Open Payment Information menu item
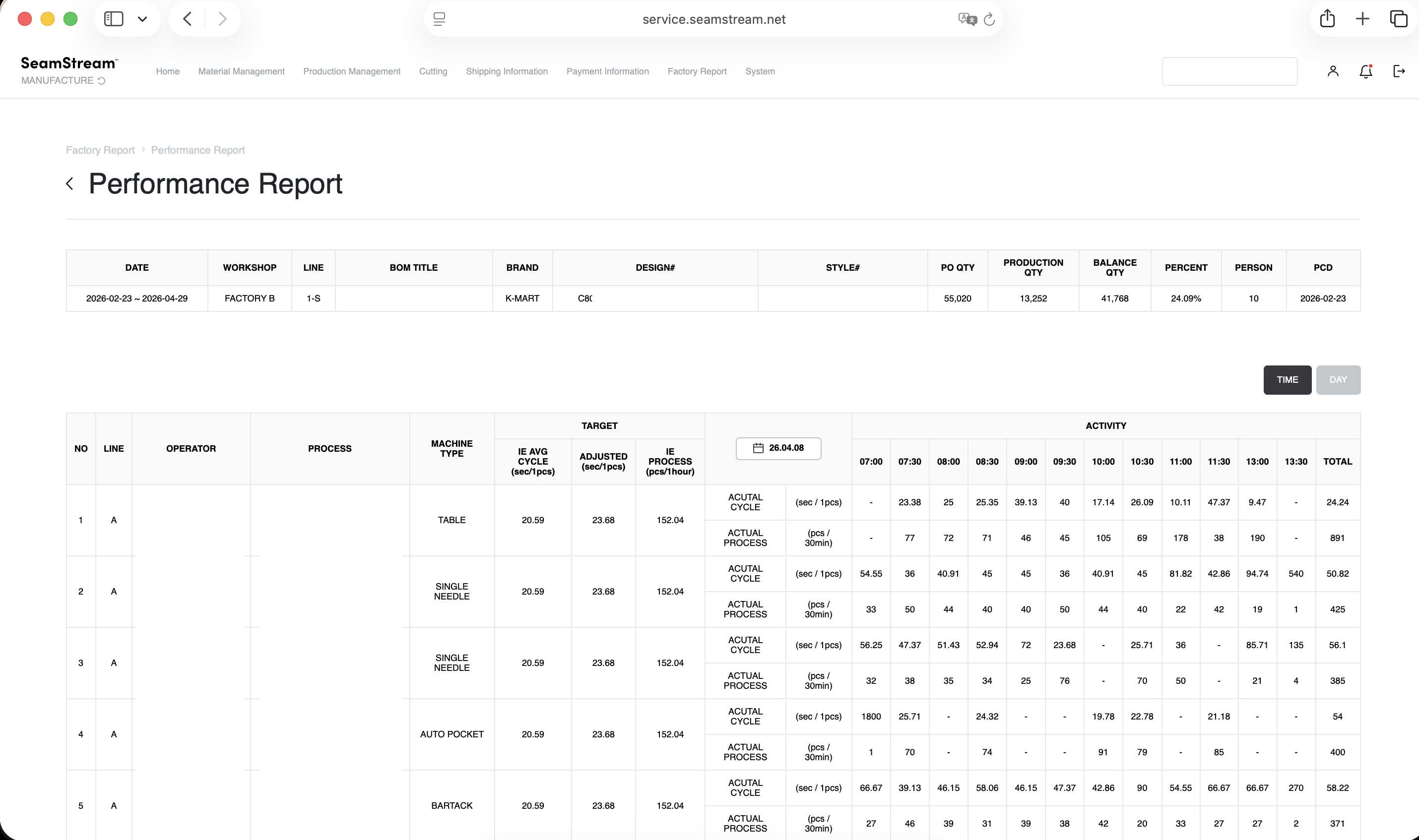Image resolution: width=1419 pixels, height=840 pixels. click(x=607, y=71)
